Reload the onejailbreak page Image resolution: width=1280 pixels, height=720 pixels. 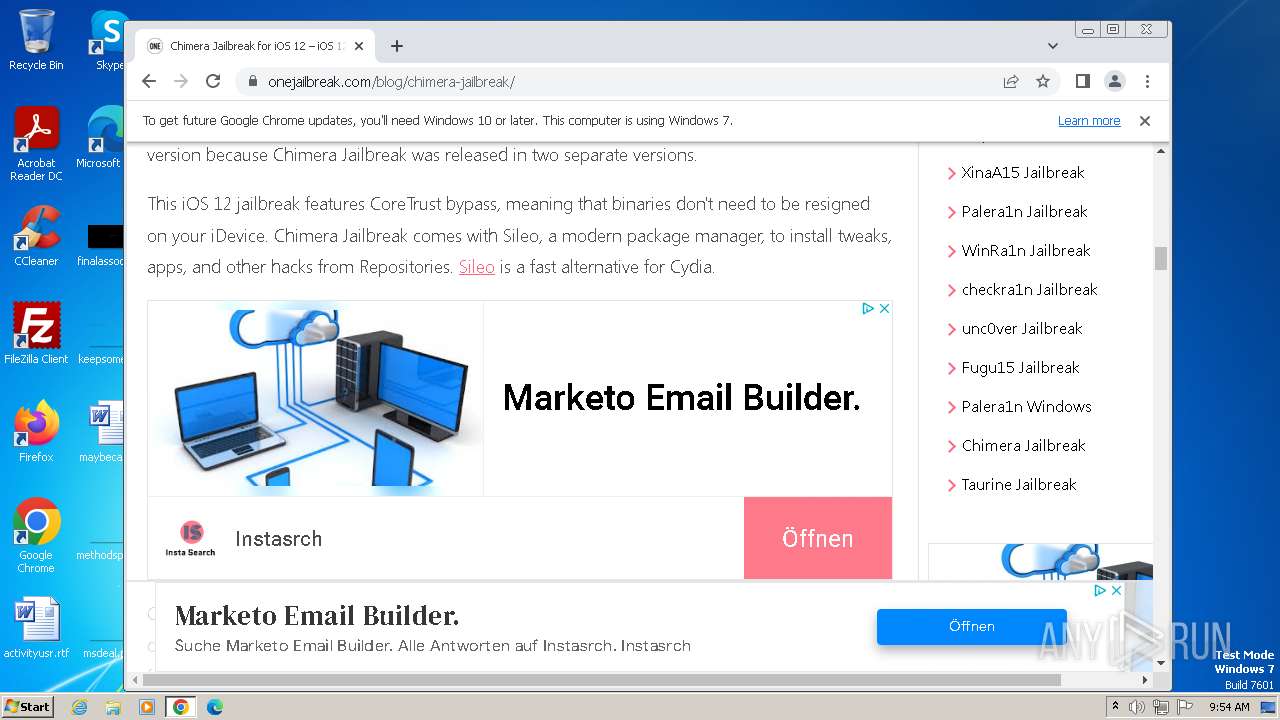[x=213, y=82]
